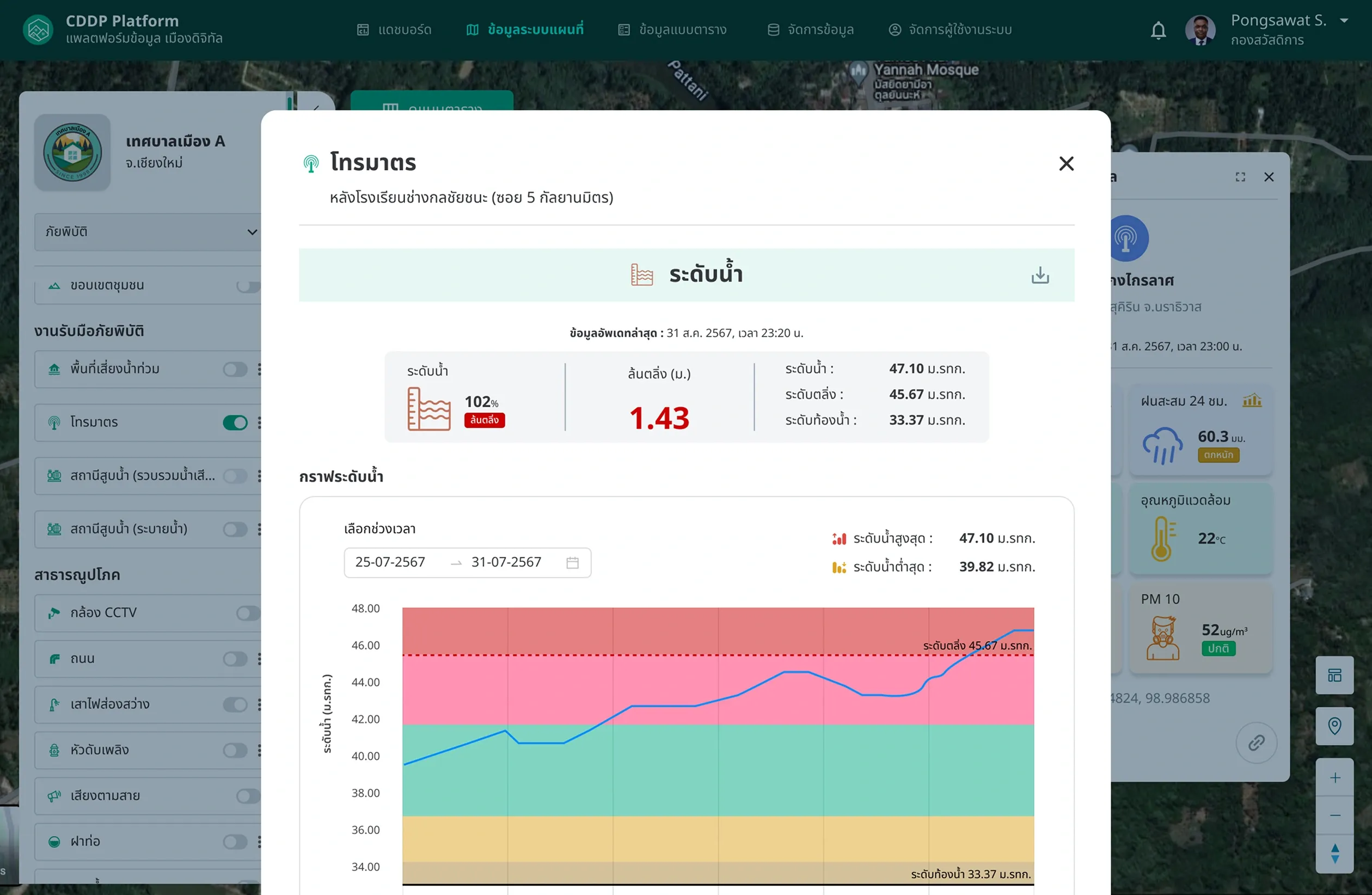Open the จัดการข้อมูล menu

click(x=811, y=30)
